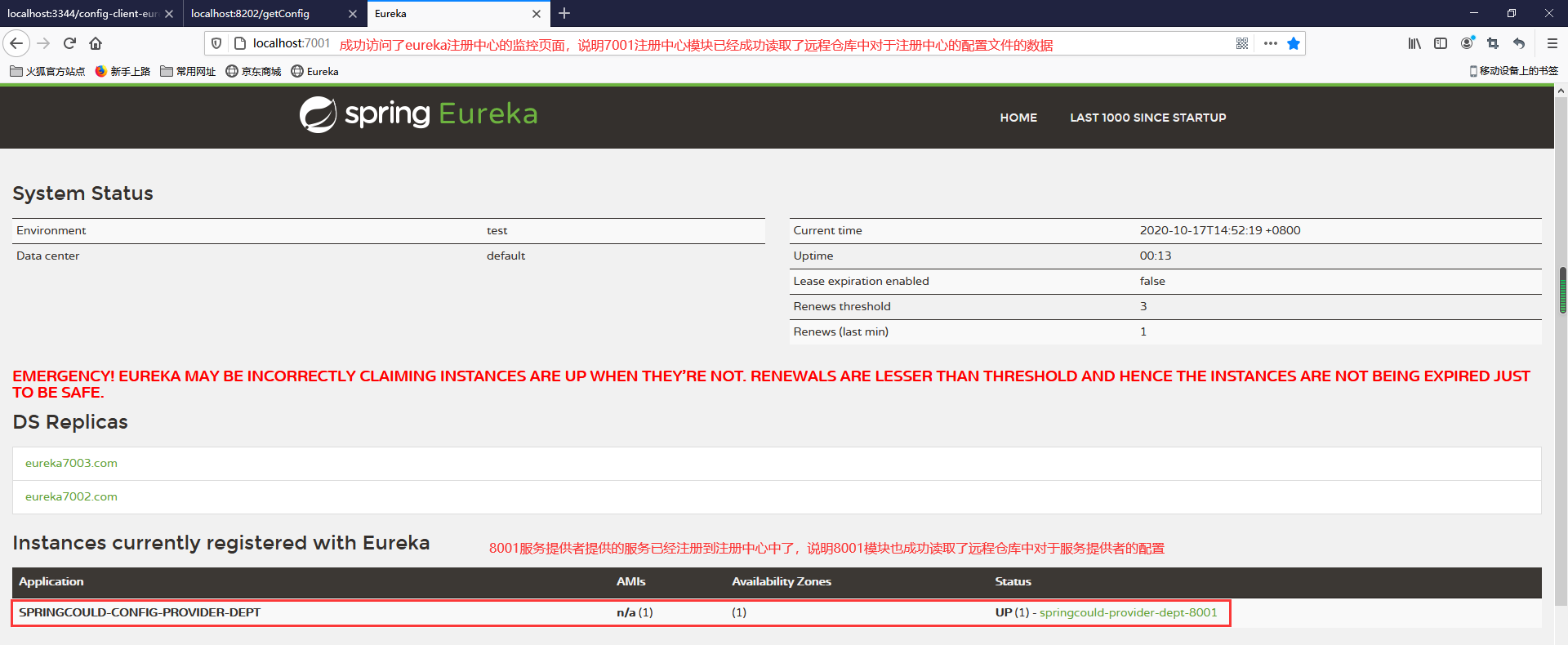Select SPRINGCOULD-CONFIG-PROVIDER-DEPT application name
Image resolution: width=1568 pixels, height=645 pixels.
(140, 612)
